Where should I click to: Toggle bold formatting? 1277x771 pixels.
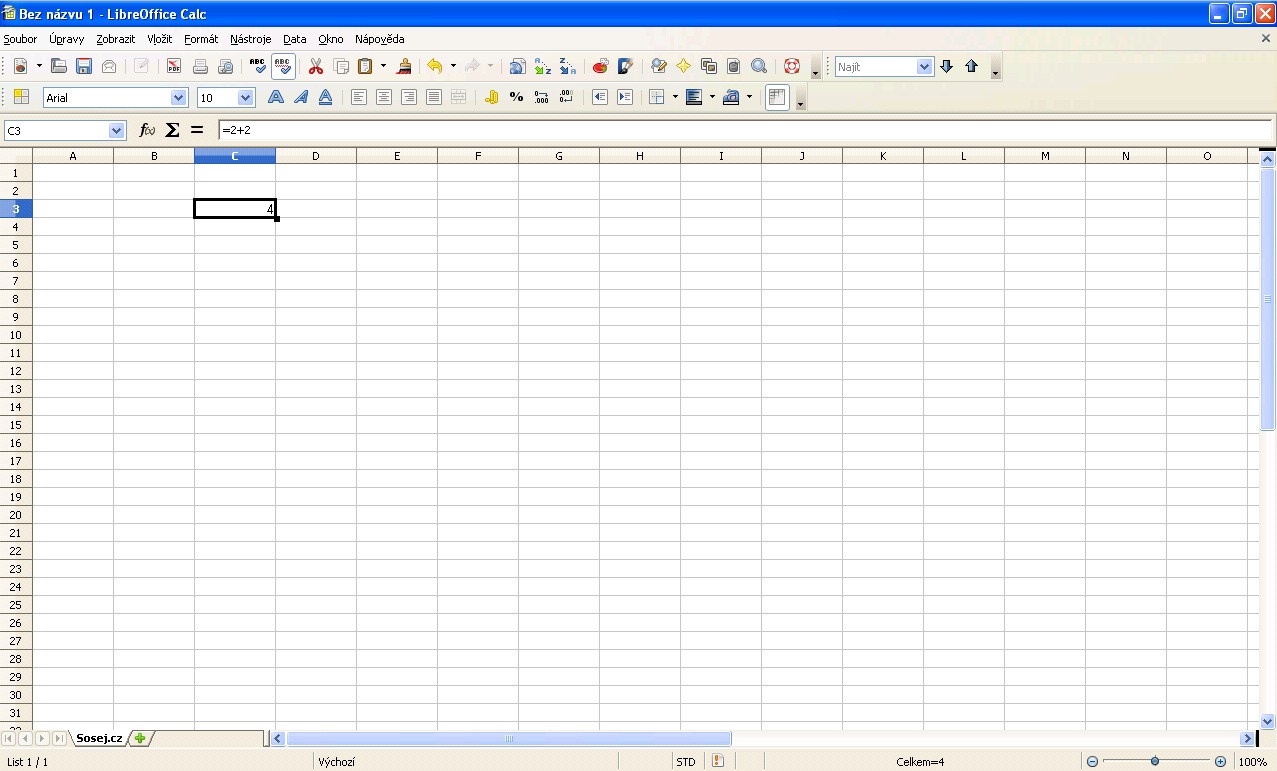[x=275, y=97]
